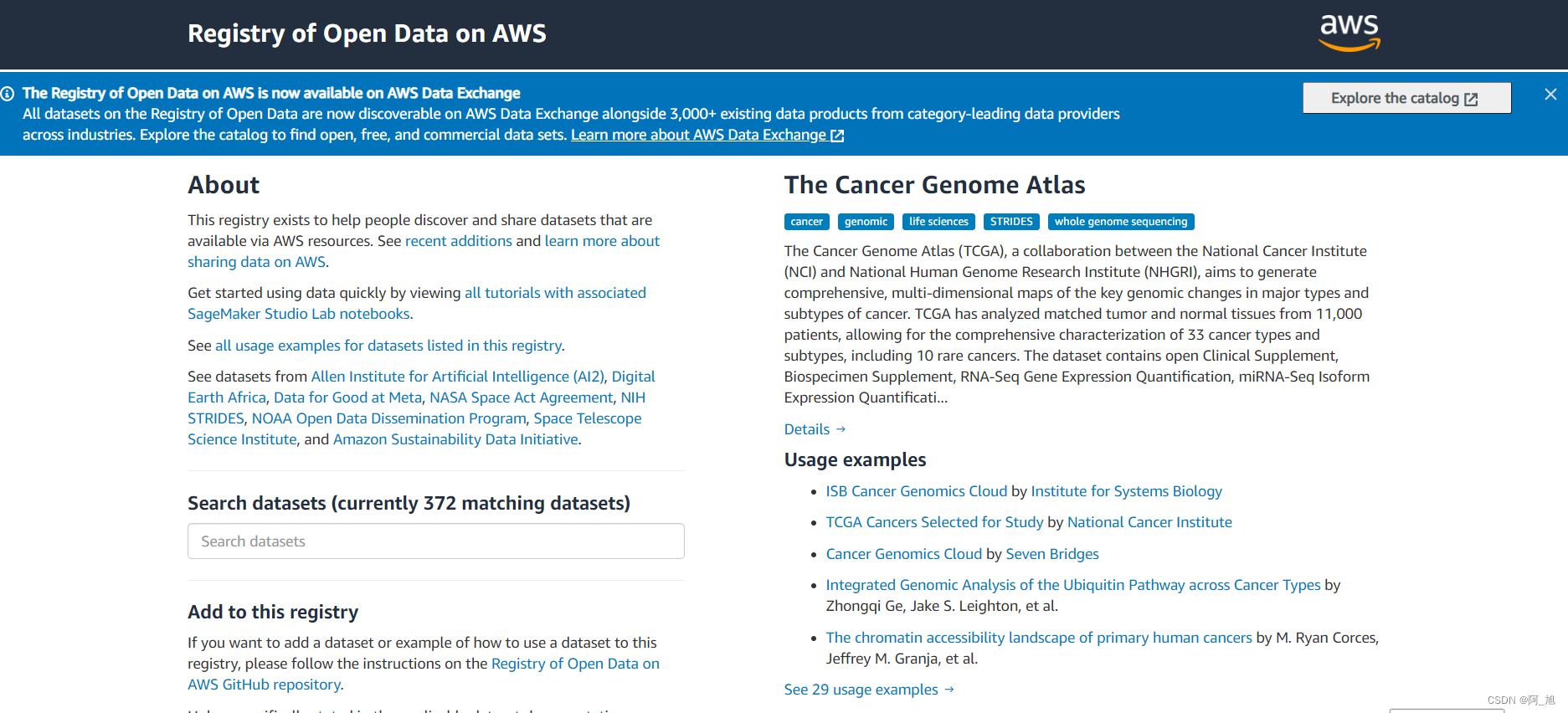Click the genomic tag
The image size is (1568, 713).
(866, 222)
